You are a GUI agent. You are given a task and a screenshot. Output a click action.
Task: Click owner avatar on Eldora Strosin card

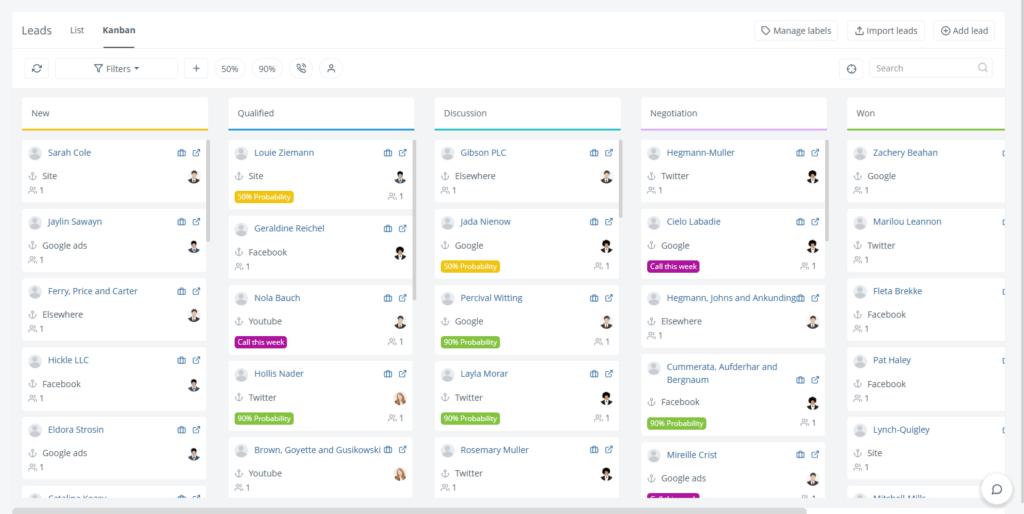(194, 454)
